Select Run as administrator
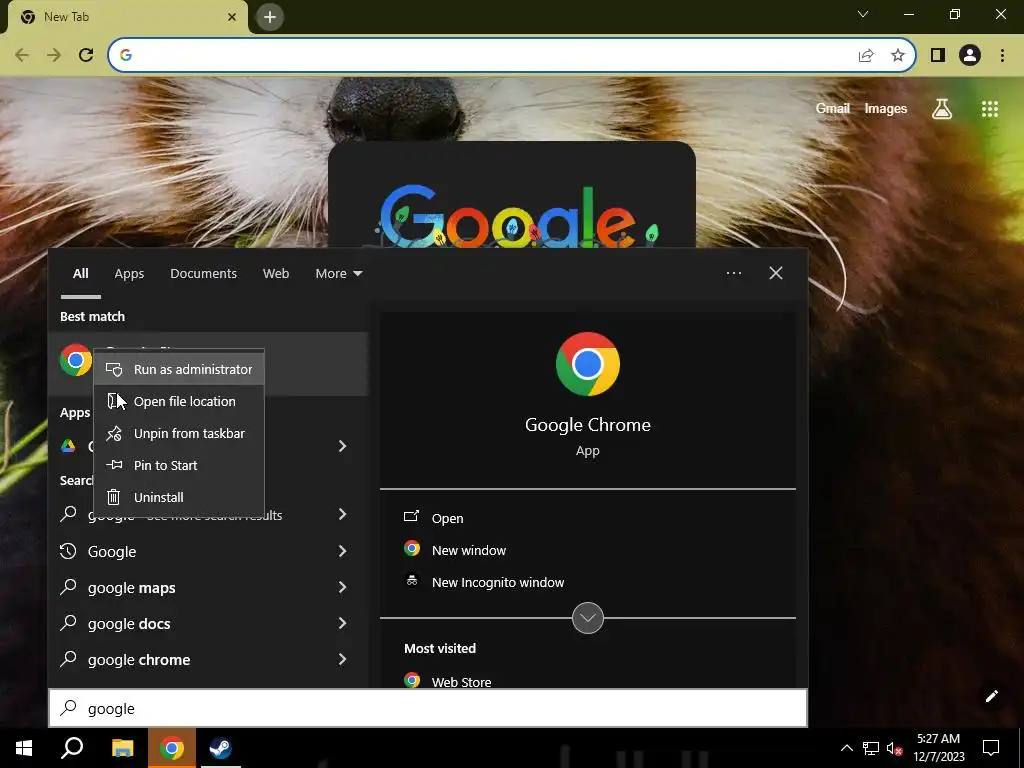The width and height of the screenshot is (1024, 768). [179, 370]
